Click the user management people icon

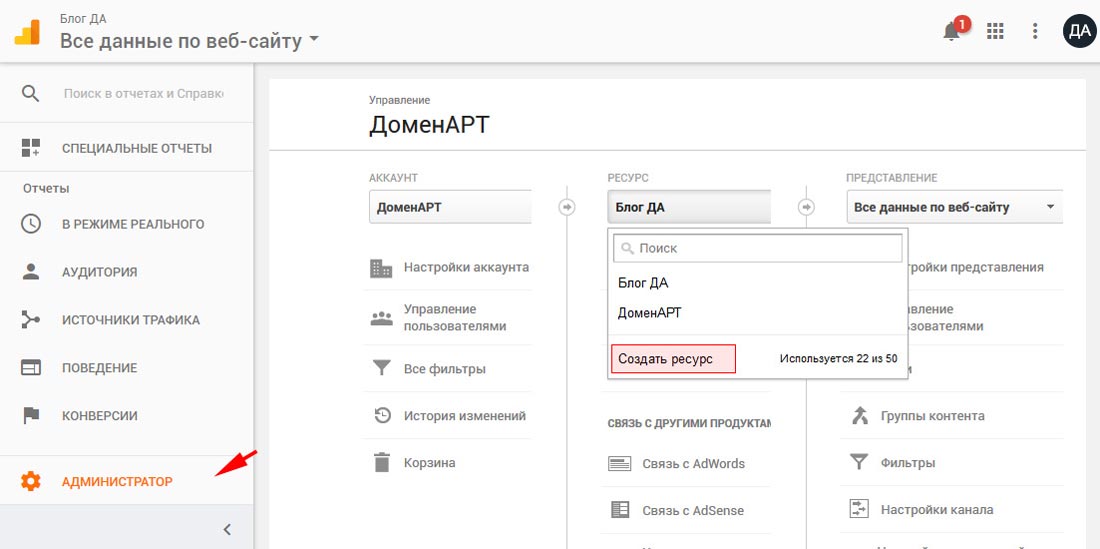pyautogui.click(x=381, y=318)
